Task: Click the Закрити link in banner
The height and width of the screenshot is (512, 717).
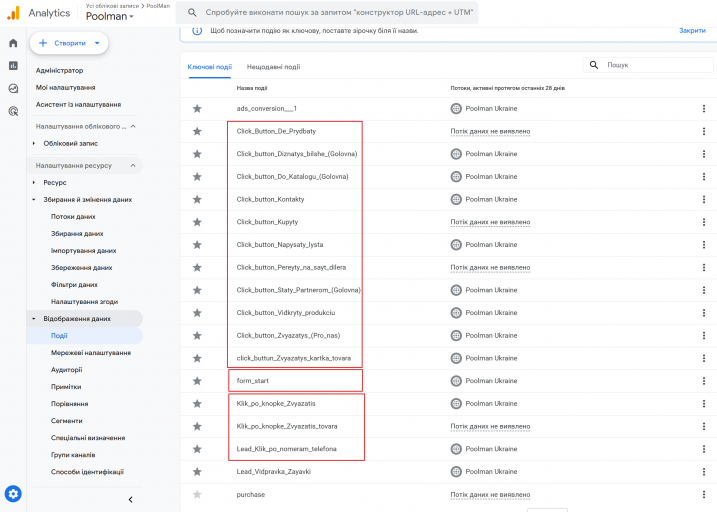Action: pos(692,31)
